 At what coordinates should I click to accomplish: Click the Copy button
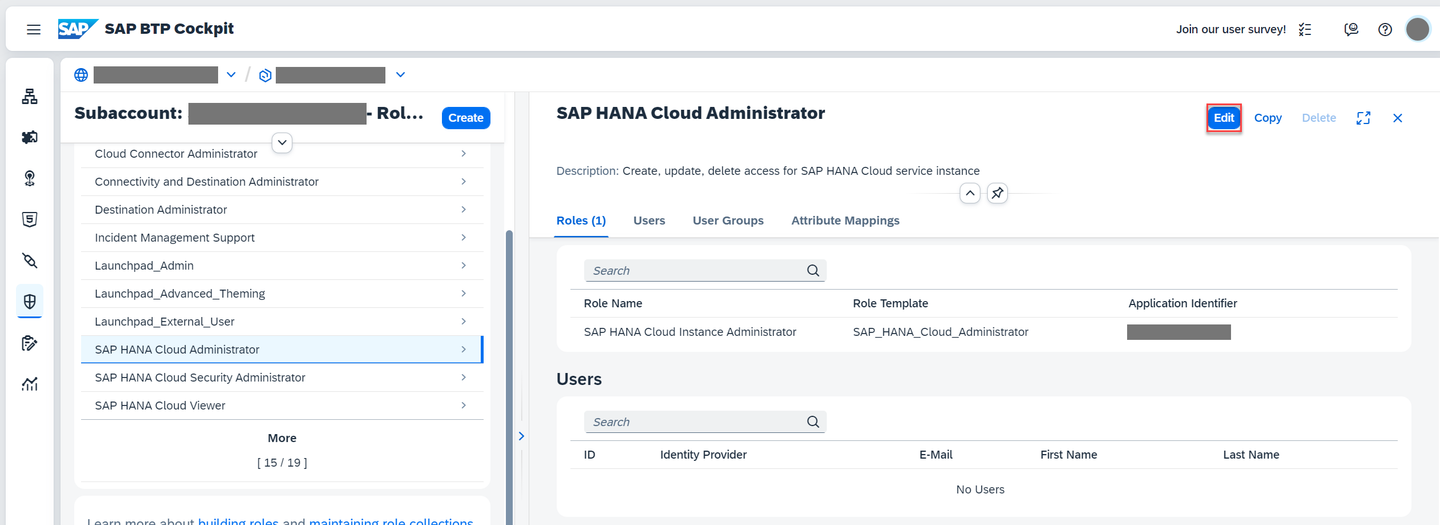click(1268, 118)
